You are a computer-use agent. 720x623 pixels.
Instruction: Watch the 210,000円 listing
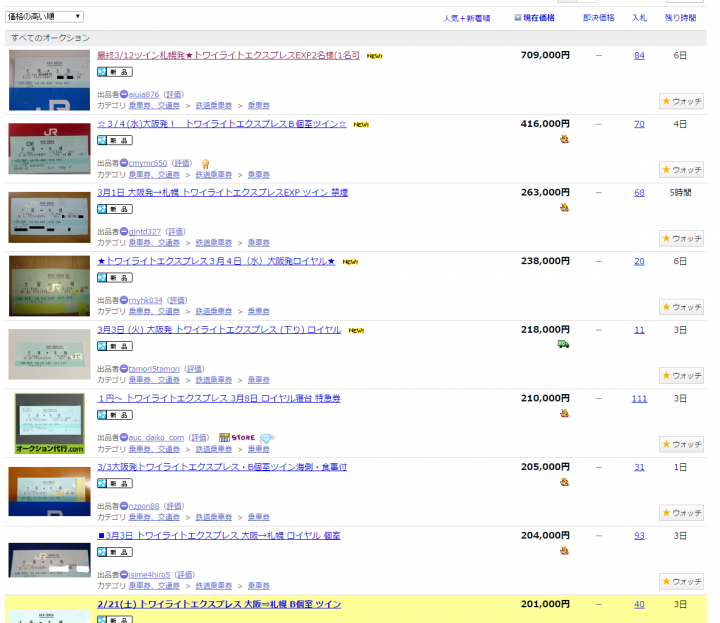pos(682,444)
